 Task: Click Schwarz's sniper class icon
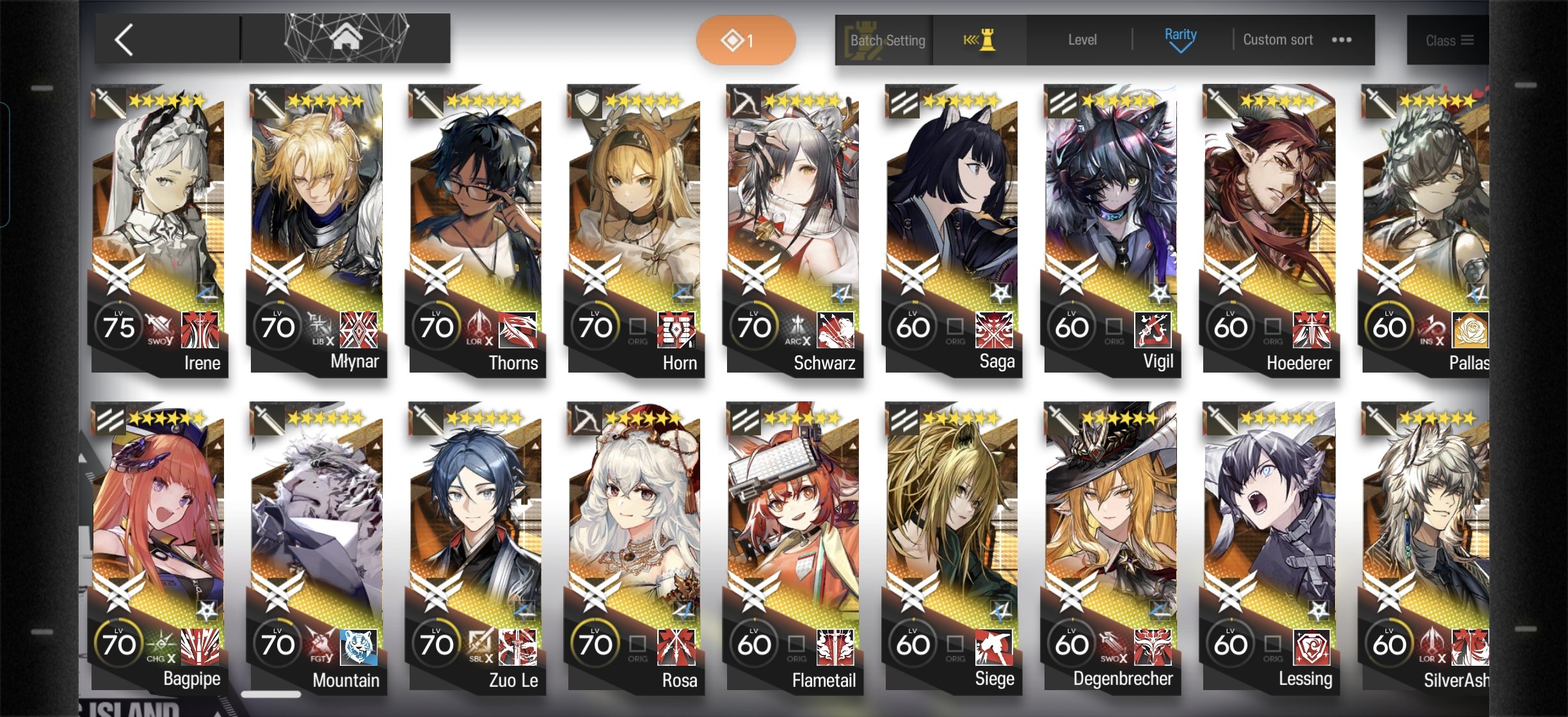pyautogui.click(x=743, y=102)
